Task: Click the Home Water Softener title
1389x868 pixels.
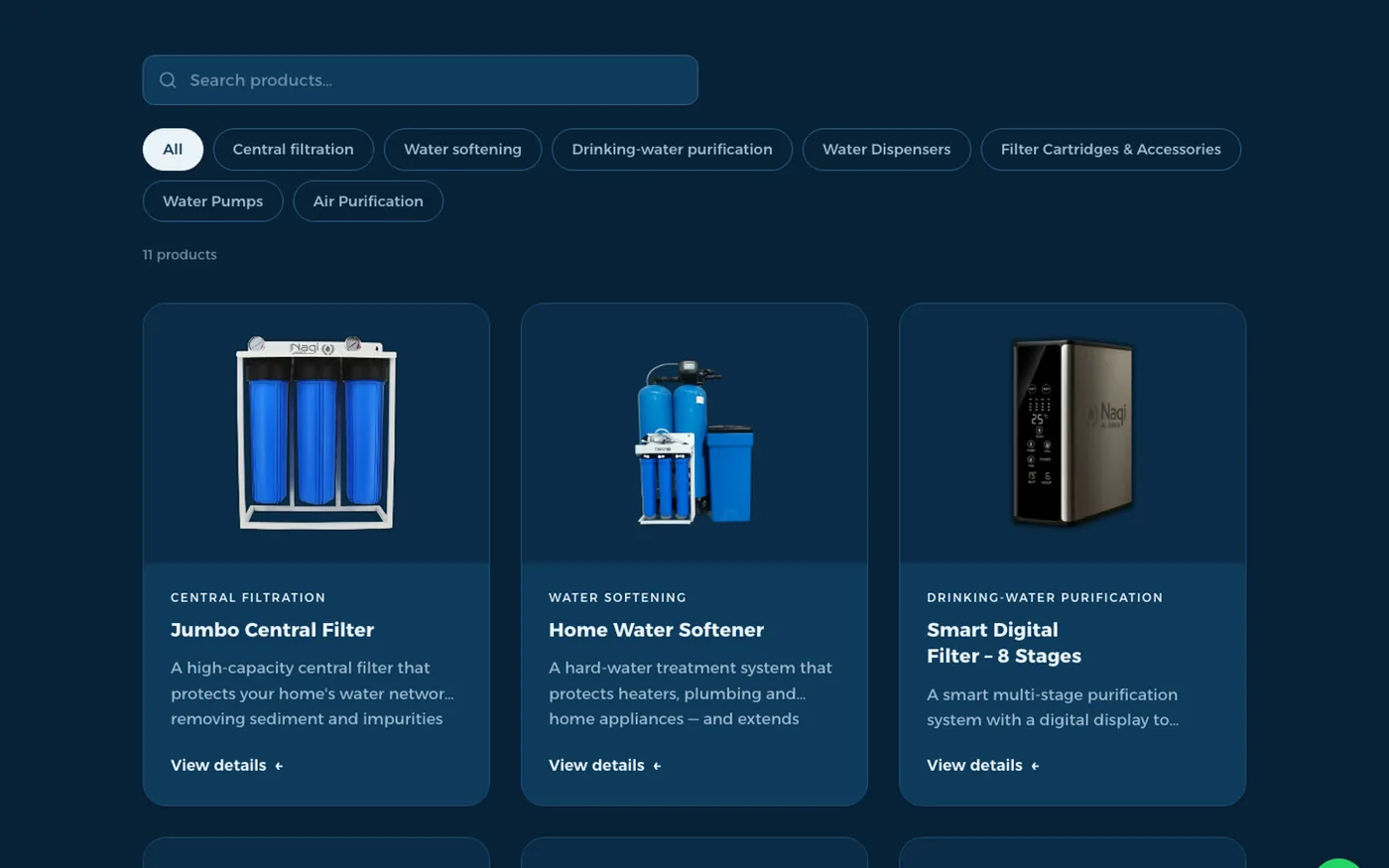Action: 656,630
